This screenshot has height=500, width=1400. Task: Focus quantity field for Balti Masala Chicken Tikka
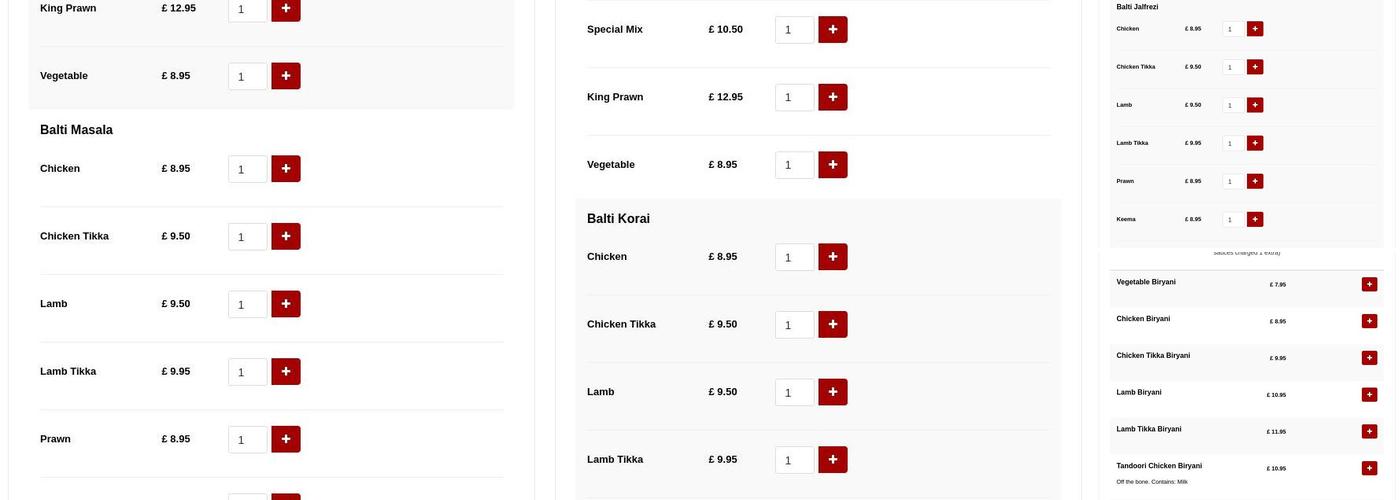(x=247, y=237)
